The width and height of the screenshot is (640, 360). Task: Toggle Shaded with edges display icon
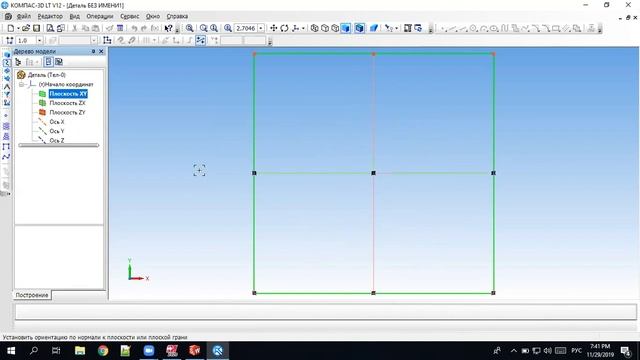[x=359, y=28]
